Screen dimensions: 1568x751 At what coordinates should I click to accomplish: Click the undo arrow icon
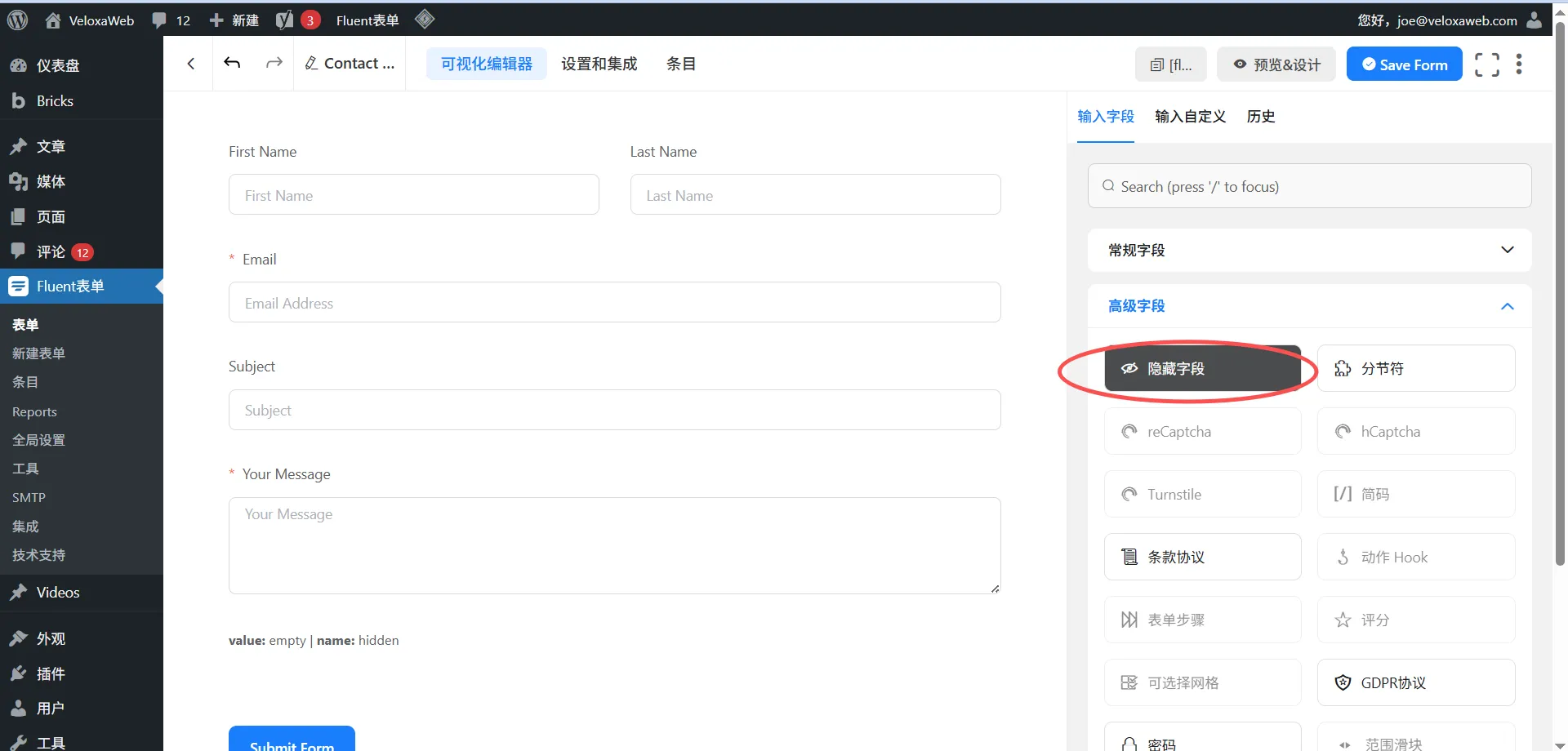coord(232,63)
